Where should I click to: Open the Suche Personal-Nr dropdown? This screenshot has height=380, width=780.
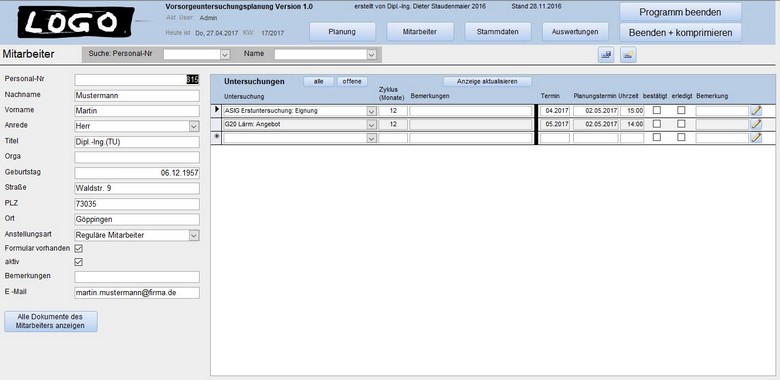click(225, 55)
